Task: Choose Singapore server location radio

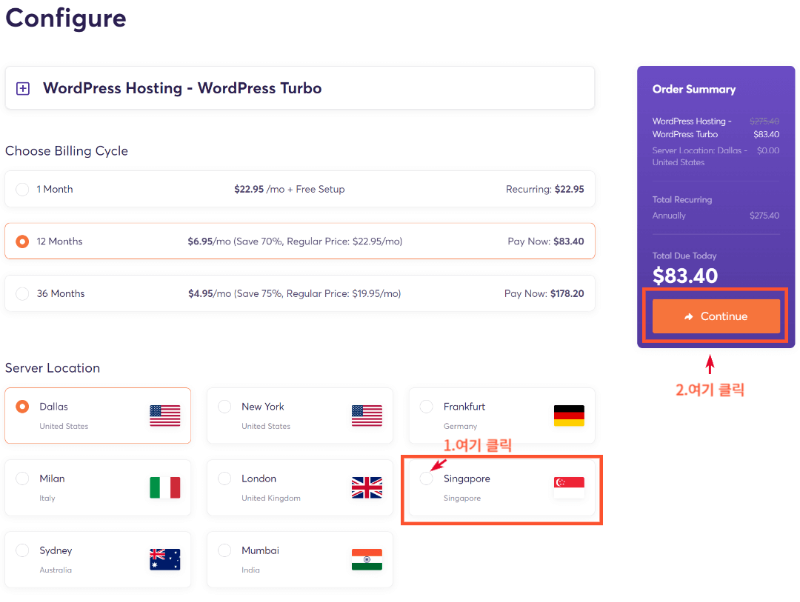Action: [x=426, y=479]
